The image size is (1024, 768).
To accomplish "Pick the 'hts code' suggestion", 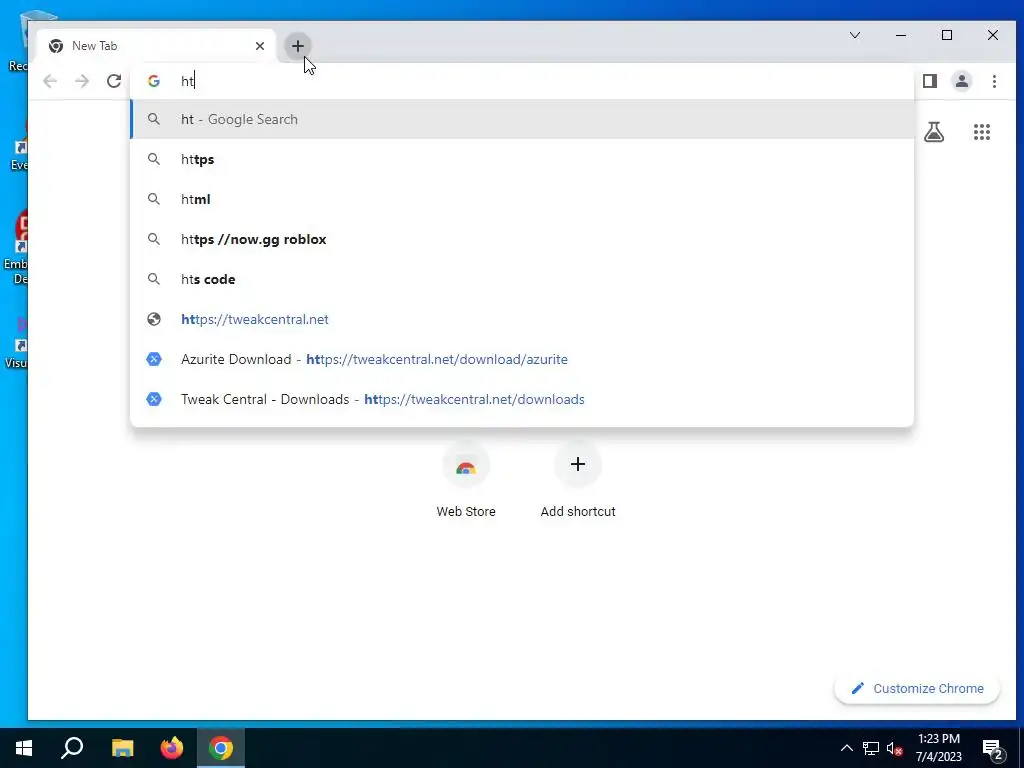I will tap(522, 279).
